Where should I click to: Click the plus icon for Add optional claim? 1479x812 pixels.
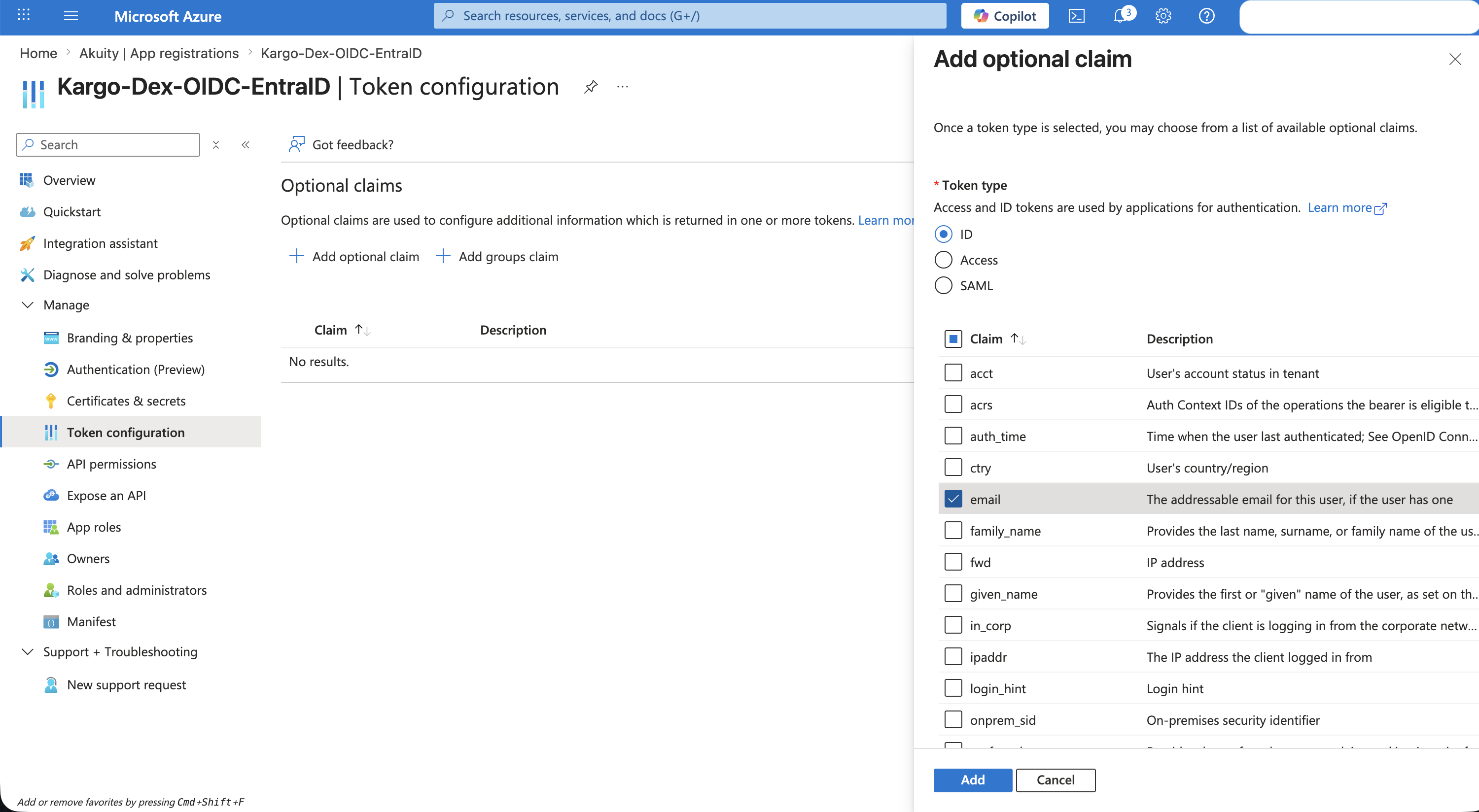tap(296, 256)
